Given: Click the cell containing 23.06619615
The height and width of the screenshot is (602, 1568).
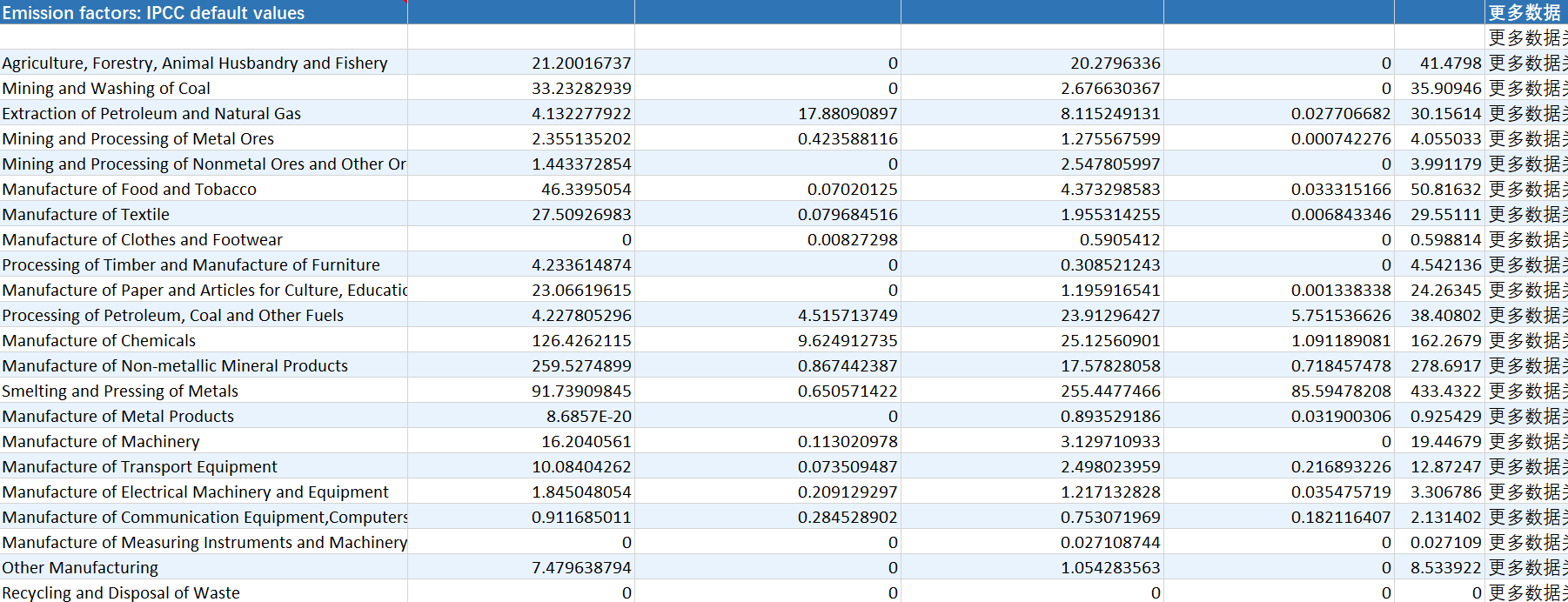Looking at the screenshot, I should pos(521,290).
